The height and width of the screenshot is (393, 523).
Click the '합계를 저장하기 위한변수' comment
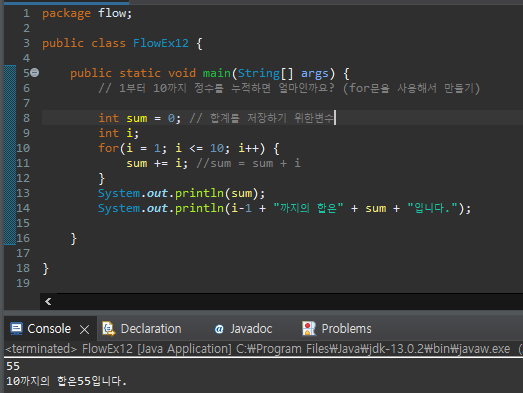click(262, 118)
